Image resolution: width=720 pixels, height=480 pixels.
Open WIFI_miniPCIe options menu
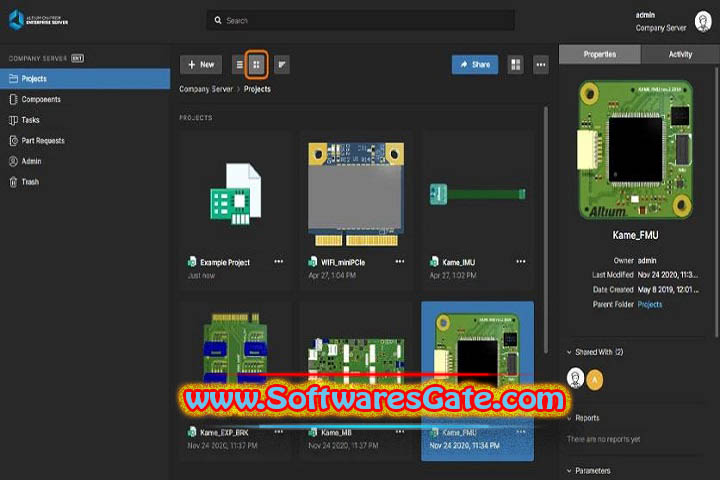(x=400, y=262)
